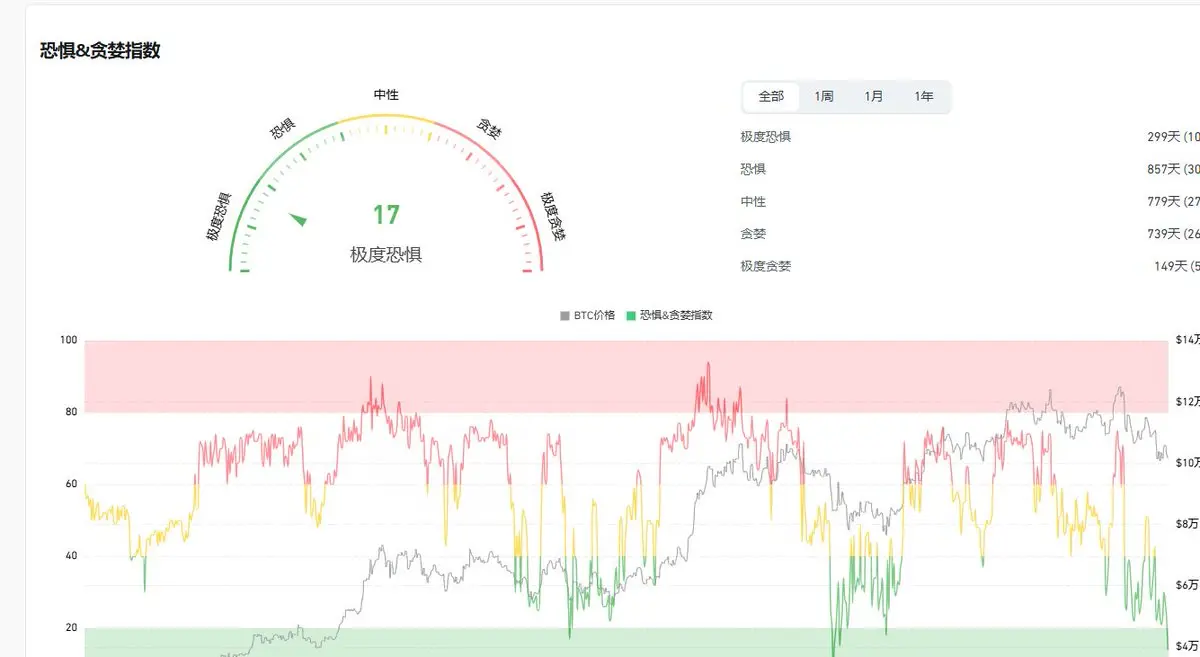Click the $14万 price axis label
This screenshot has width=1200, height=657.
point(1187,341)
